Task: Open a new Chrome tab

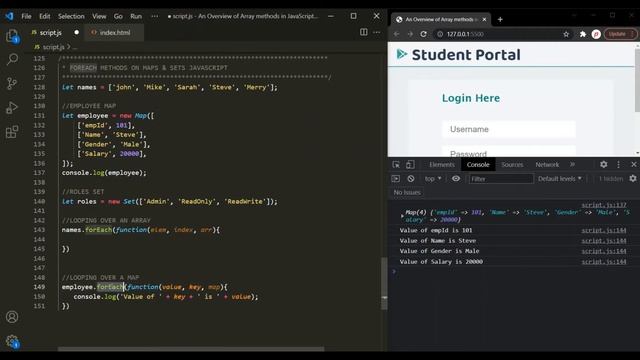Action: point(500,19)
